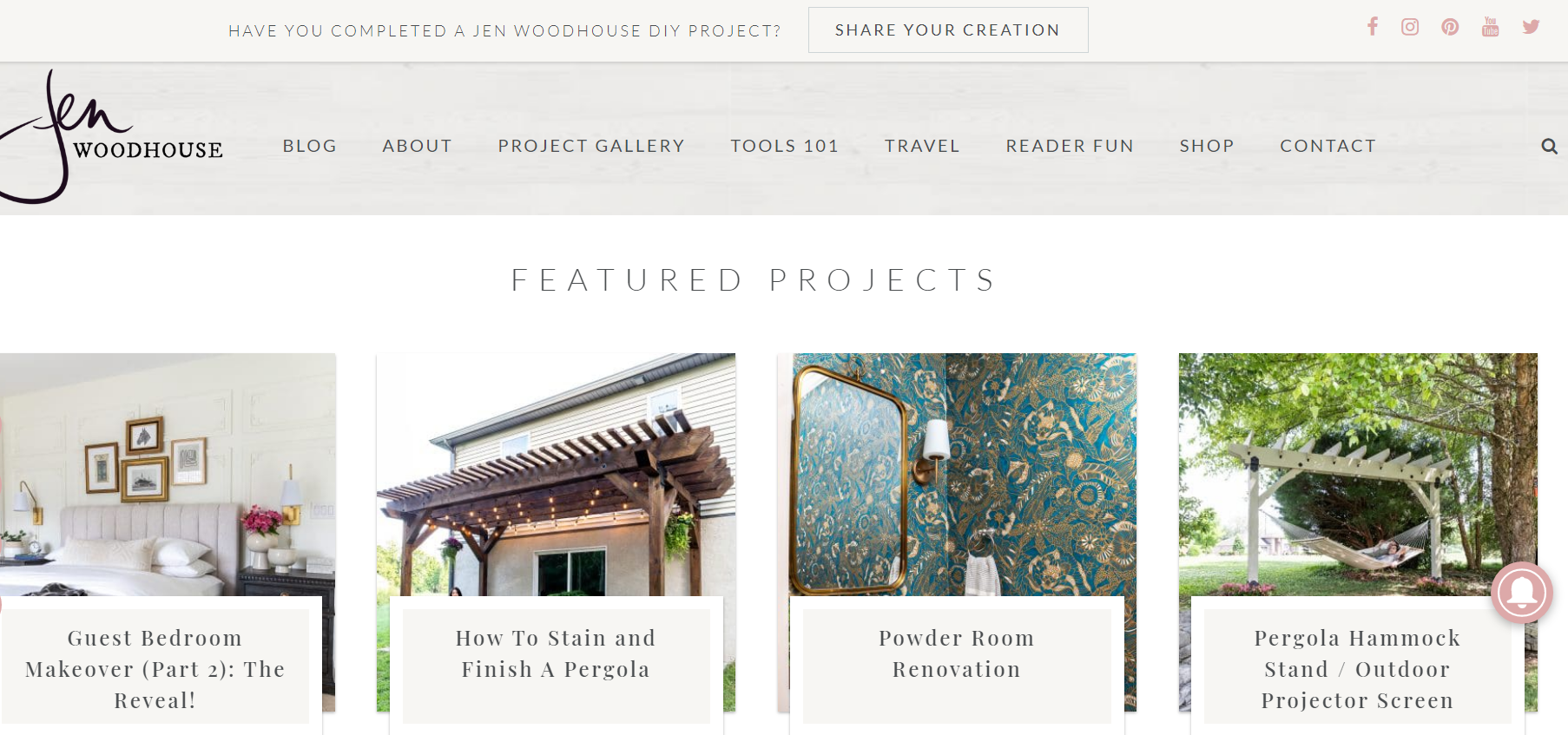
Task: Open the Reader Fun menu
Action: (1070, 146)
